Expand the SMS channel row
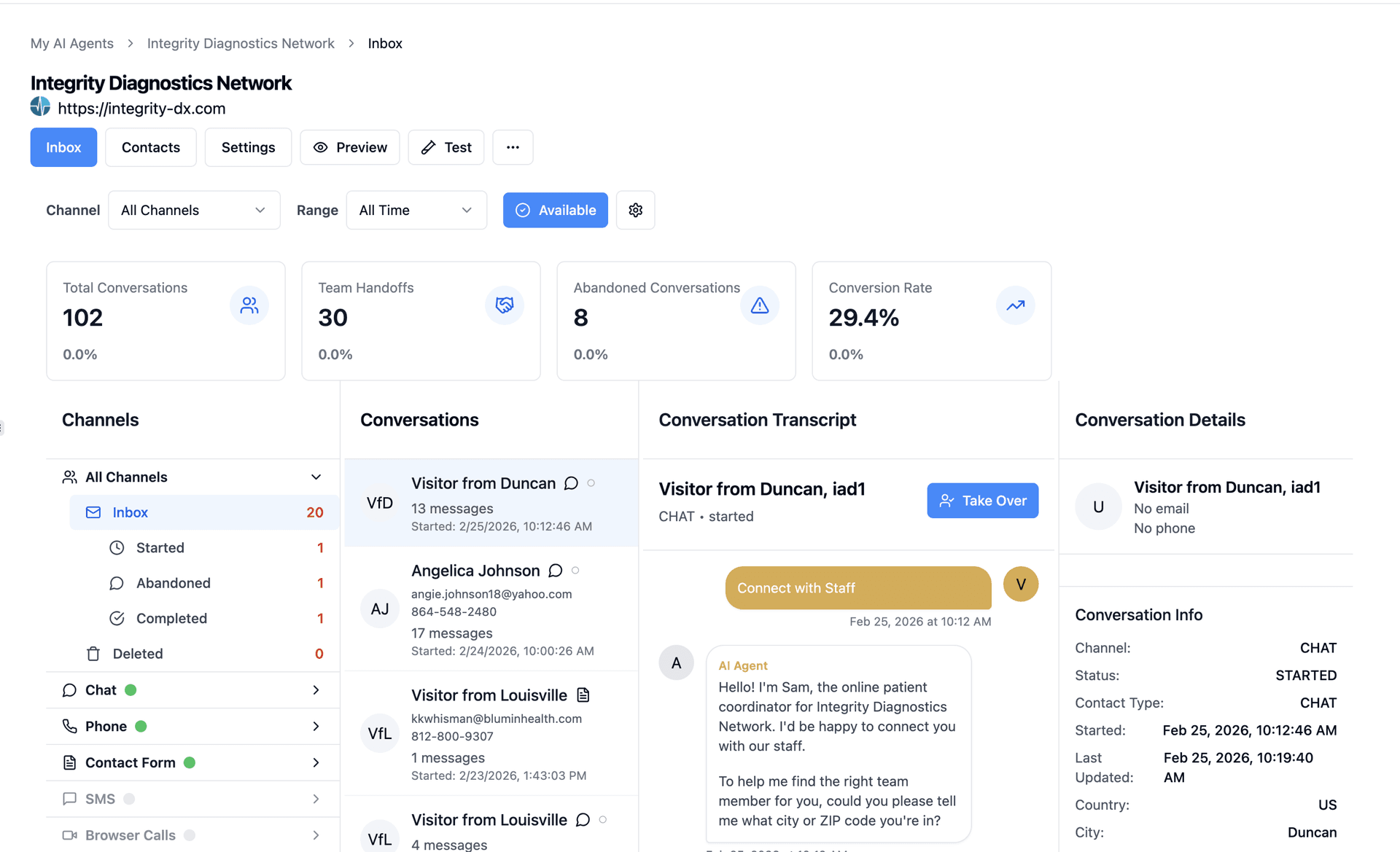The height and width of the screenshot is (852, 1400). pos(193,799)
